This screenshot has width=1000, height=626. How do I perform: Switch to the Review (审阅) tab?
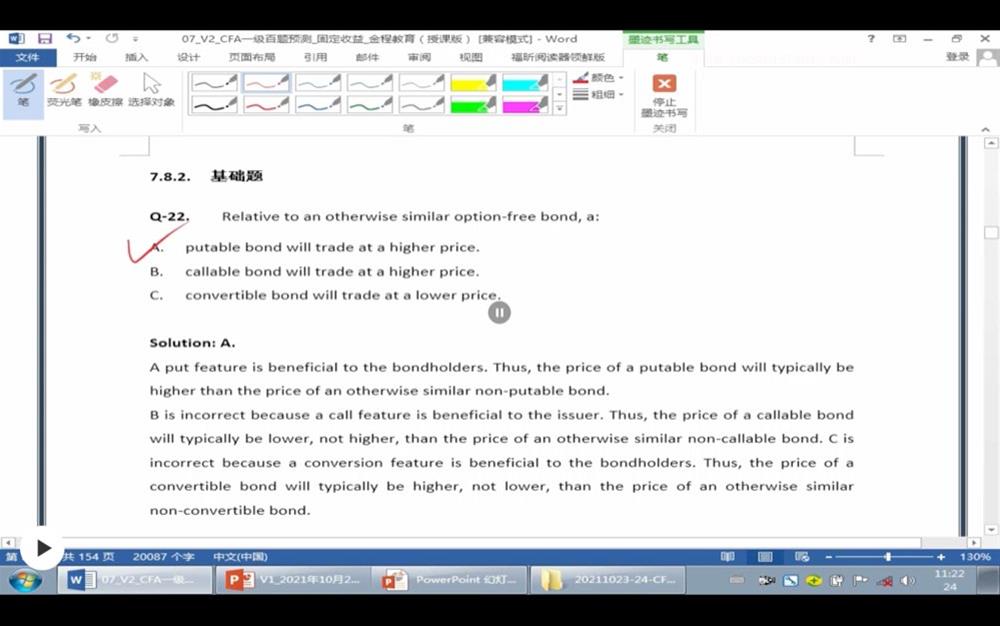pos(419,57)
